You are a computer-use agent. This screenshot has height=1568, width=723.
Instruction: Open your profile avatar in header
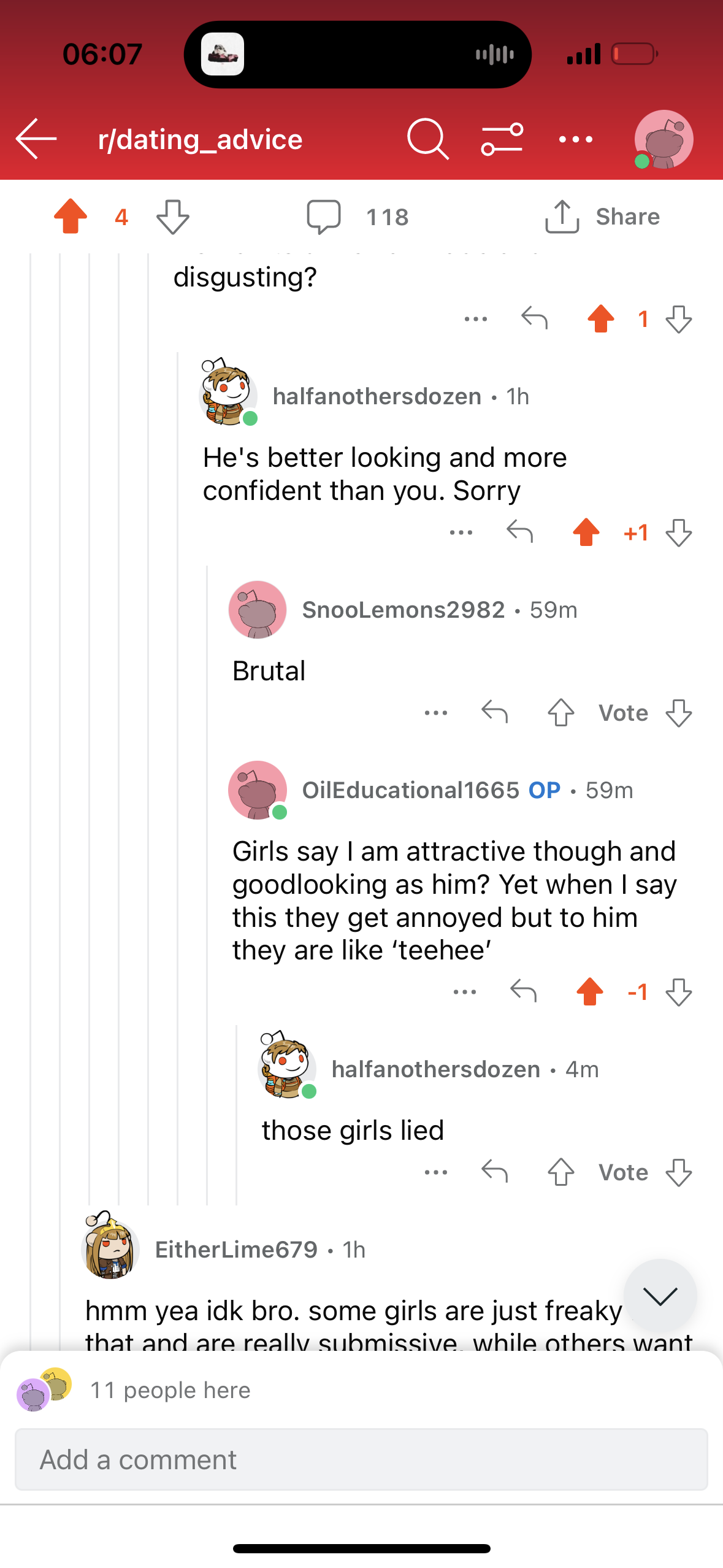pos(664,139)
